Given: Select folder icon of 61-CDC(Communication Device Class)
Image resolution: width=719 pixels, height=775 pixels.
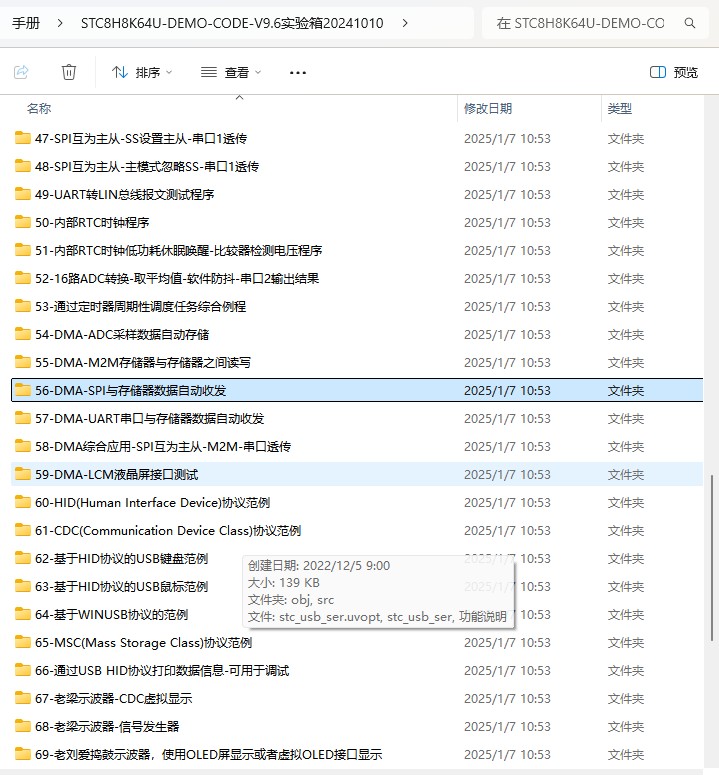Looking at the screenshot, I should click(x=23, y=530).
